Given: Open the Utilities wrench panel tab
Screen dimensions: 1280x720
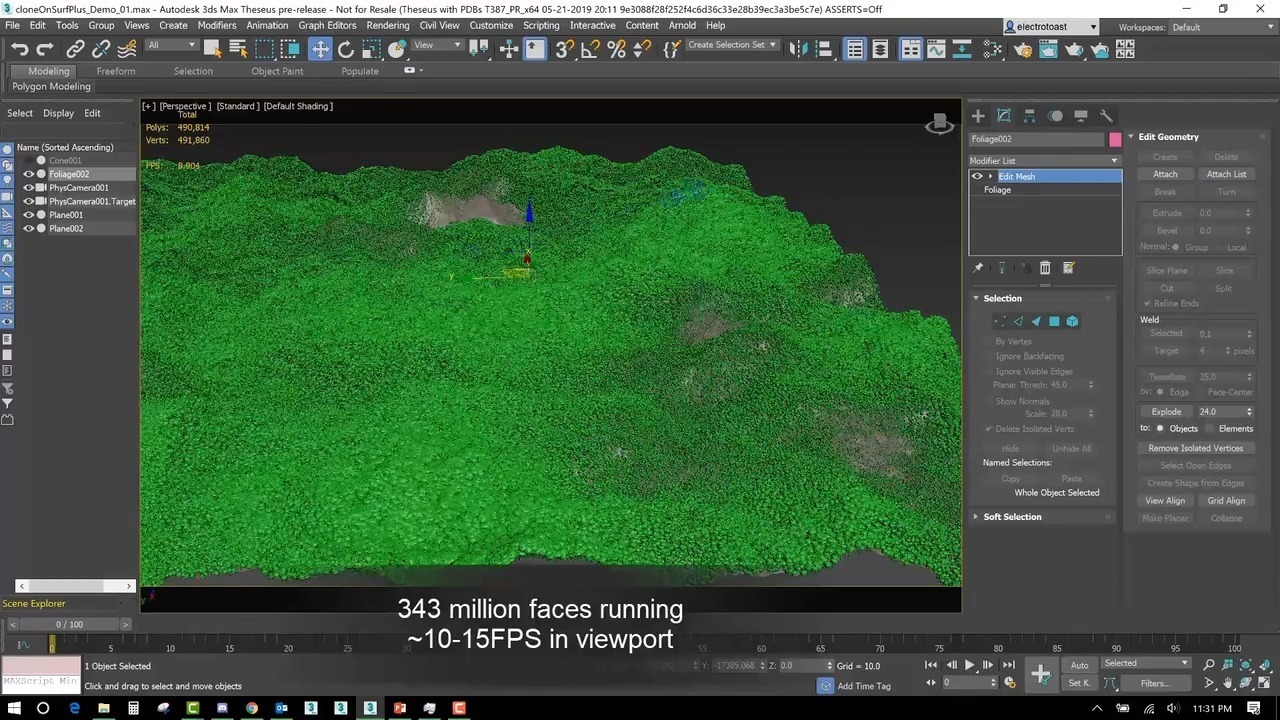Looking at the screenshot, I should (x=1106, y=116).
